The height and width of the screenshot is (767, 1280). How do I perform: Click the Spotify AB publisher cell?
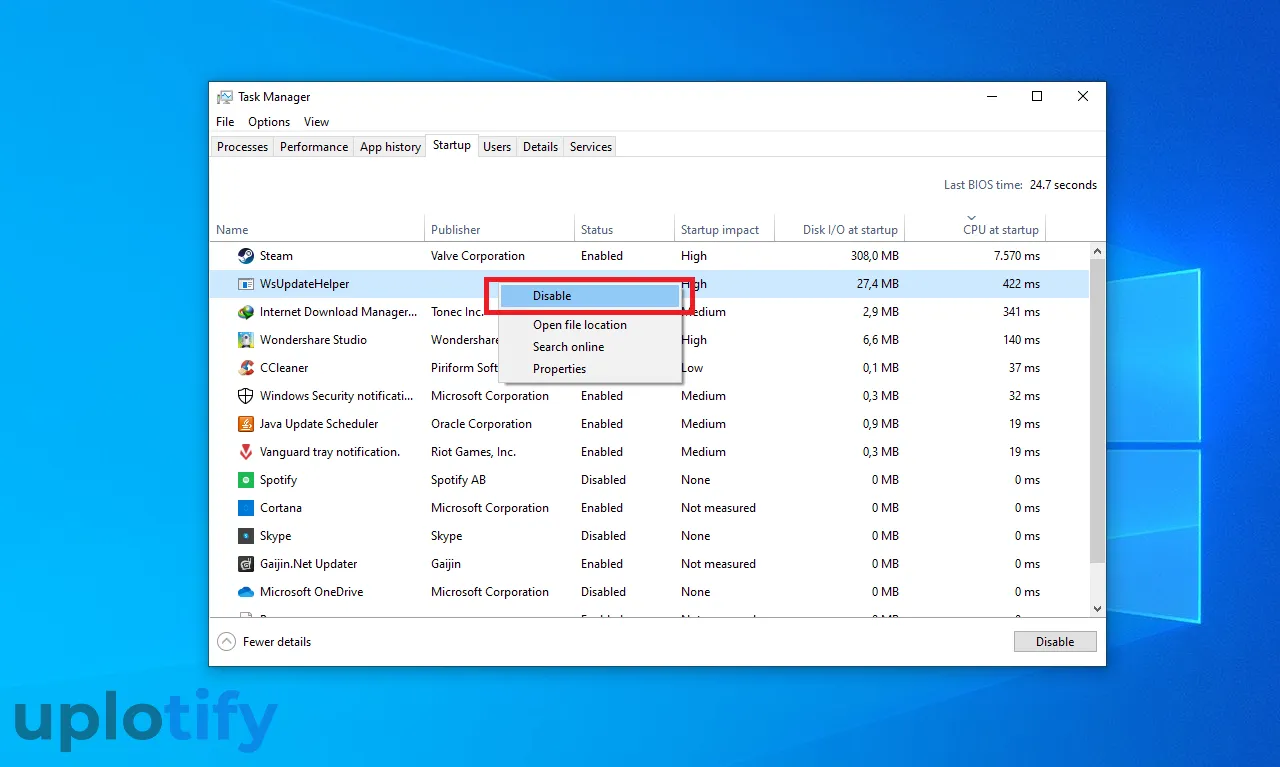pyautogui.click(x=458, y=480)
